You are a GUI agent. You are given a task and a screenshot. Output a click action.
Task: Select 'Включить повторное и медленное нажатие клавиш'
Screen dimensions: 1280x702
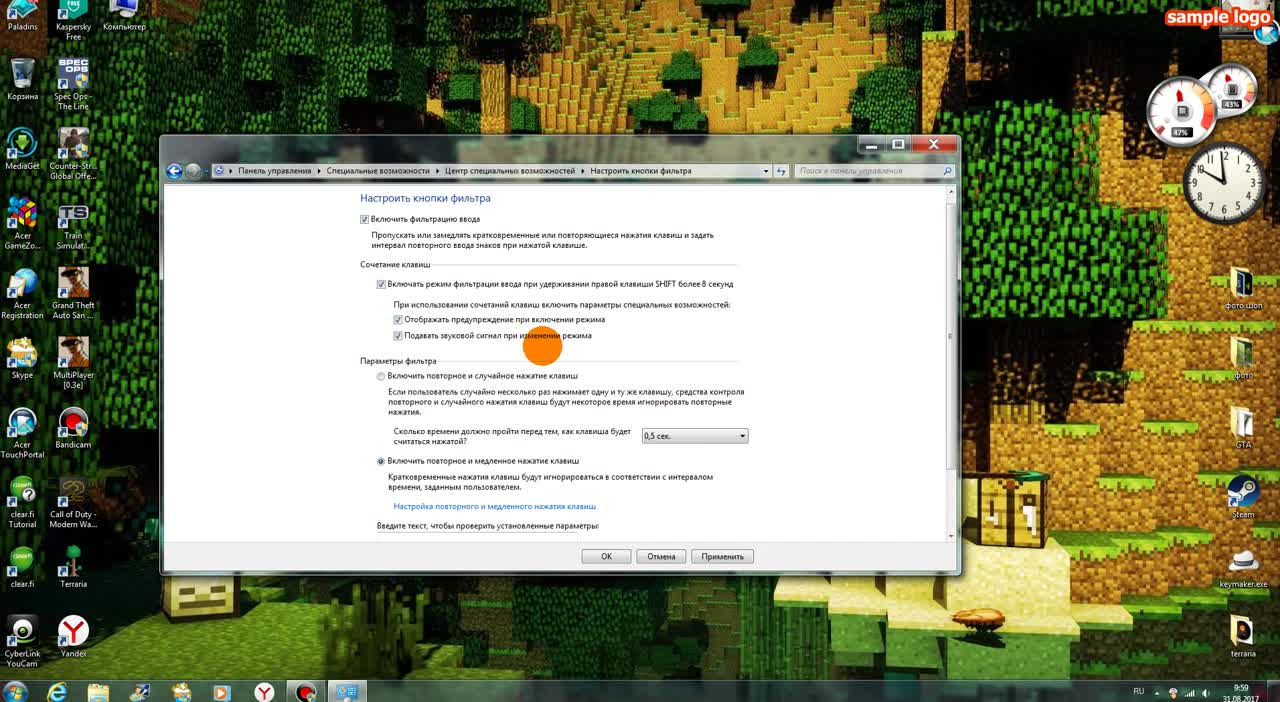coord(381,461)
